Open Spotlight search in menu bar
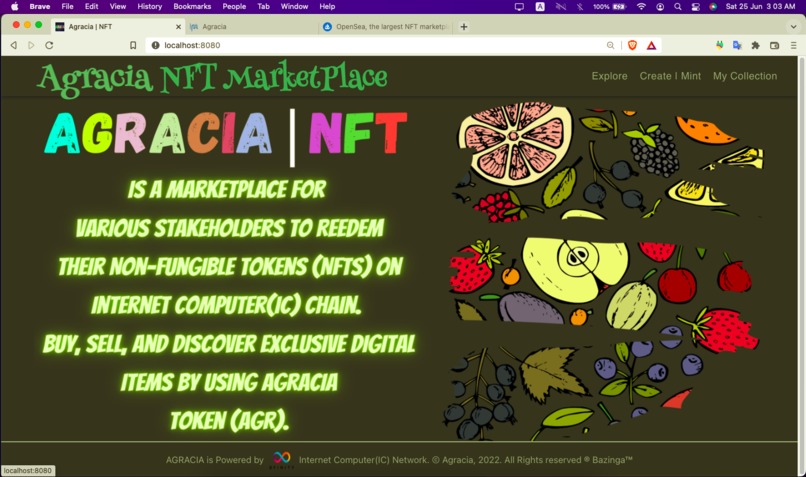The image size is (806, 477). click(678, 7)
